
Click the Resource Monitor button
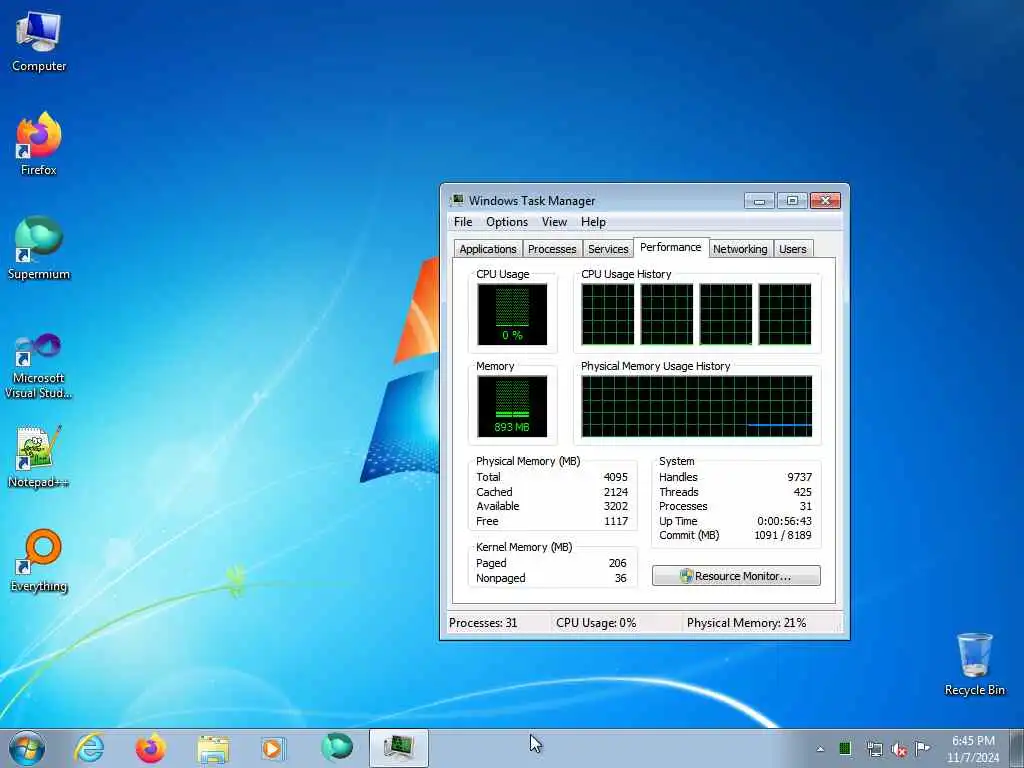click(736, 575)
